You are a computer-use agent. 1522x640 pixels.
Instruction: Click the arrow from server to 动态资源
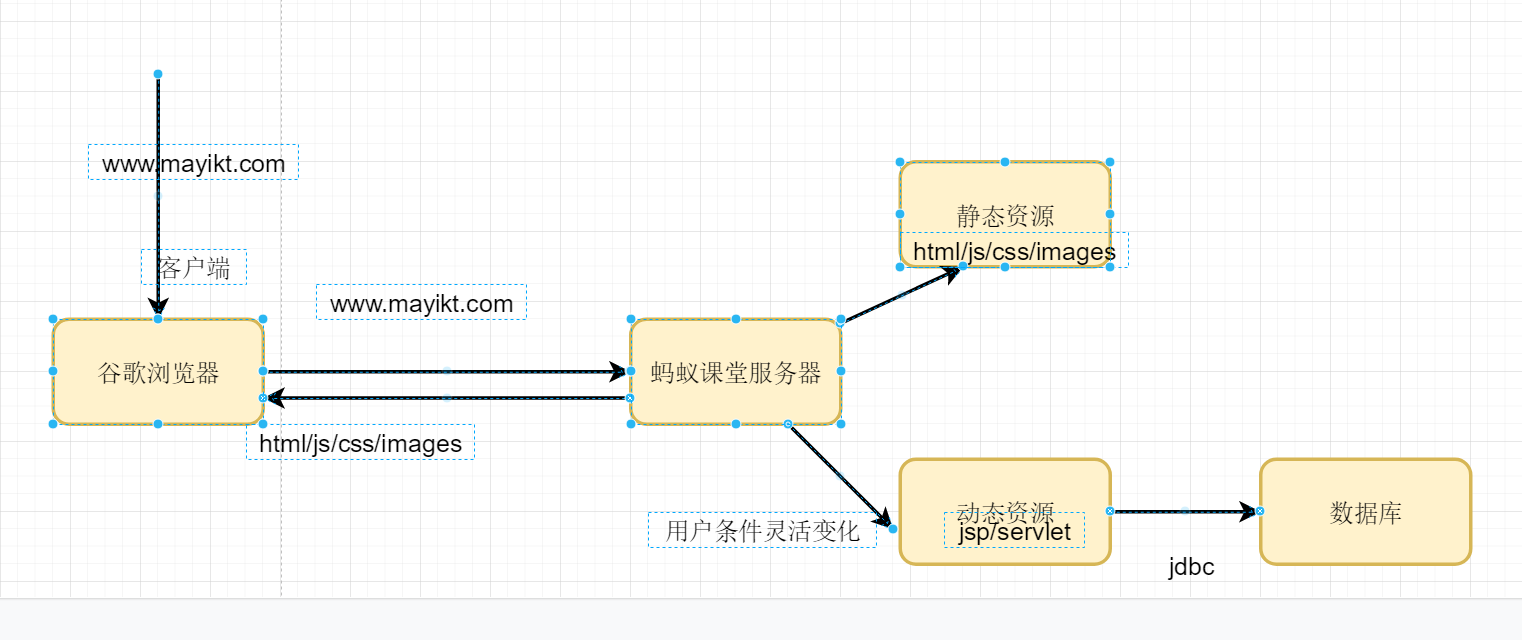840,476
